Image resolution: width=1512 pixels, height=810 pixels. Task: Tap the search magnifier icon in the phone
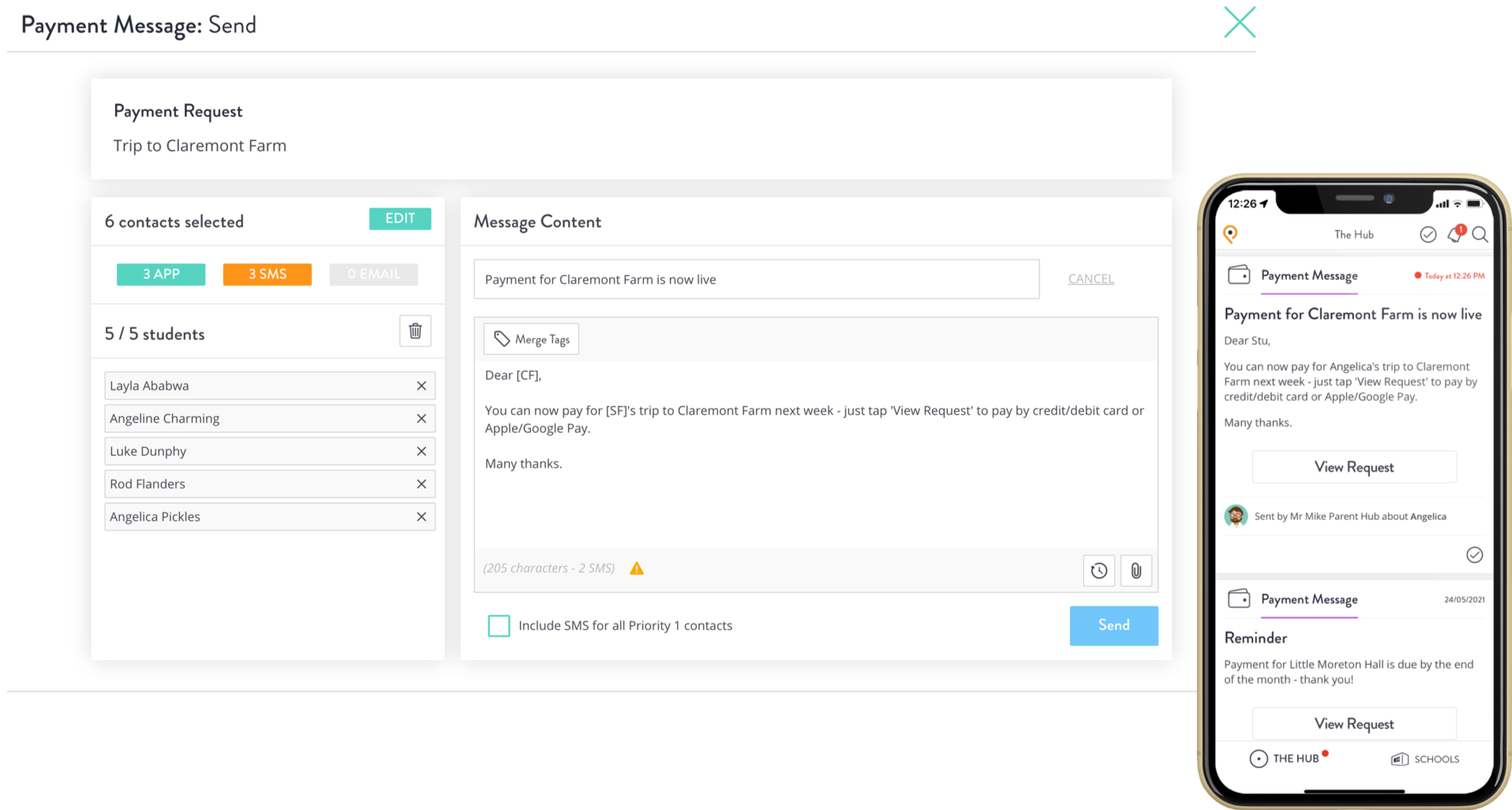(1480, 234)
